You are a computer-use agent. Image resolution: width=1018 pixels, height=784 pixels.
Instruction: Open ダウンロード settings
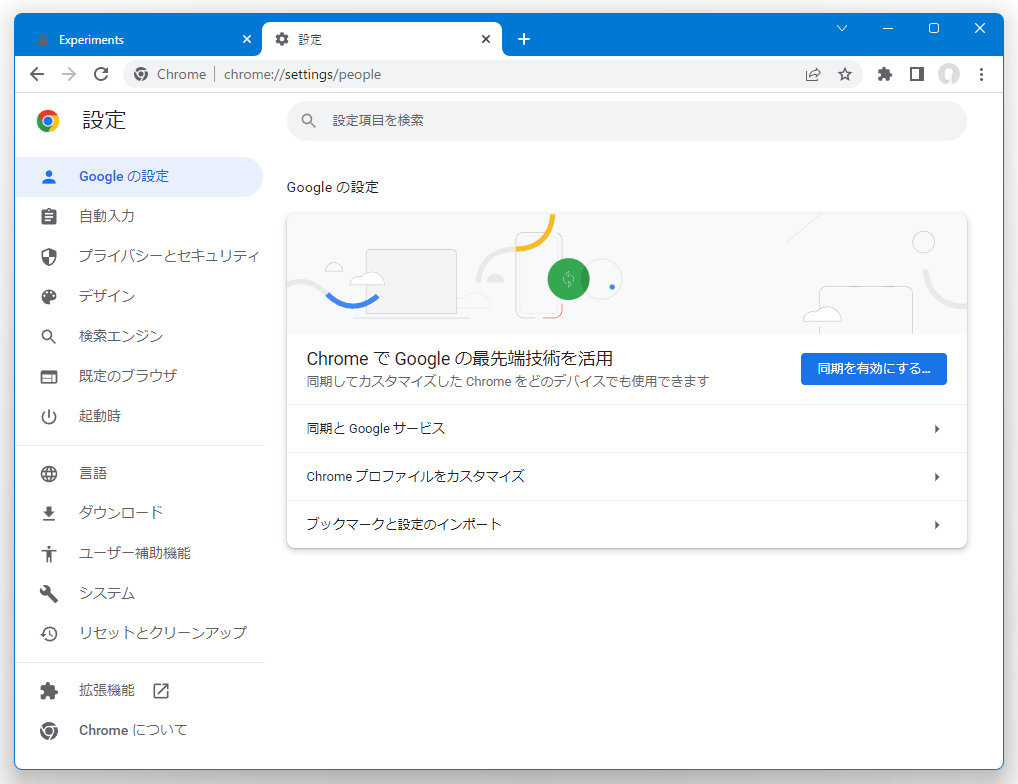139,513
